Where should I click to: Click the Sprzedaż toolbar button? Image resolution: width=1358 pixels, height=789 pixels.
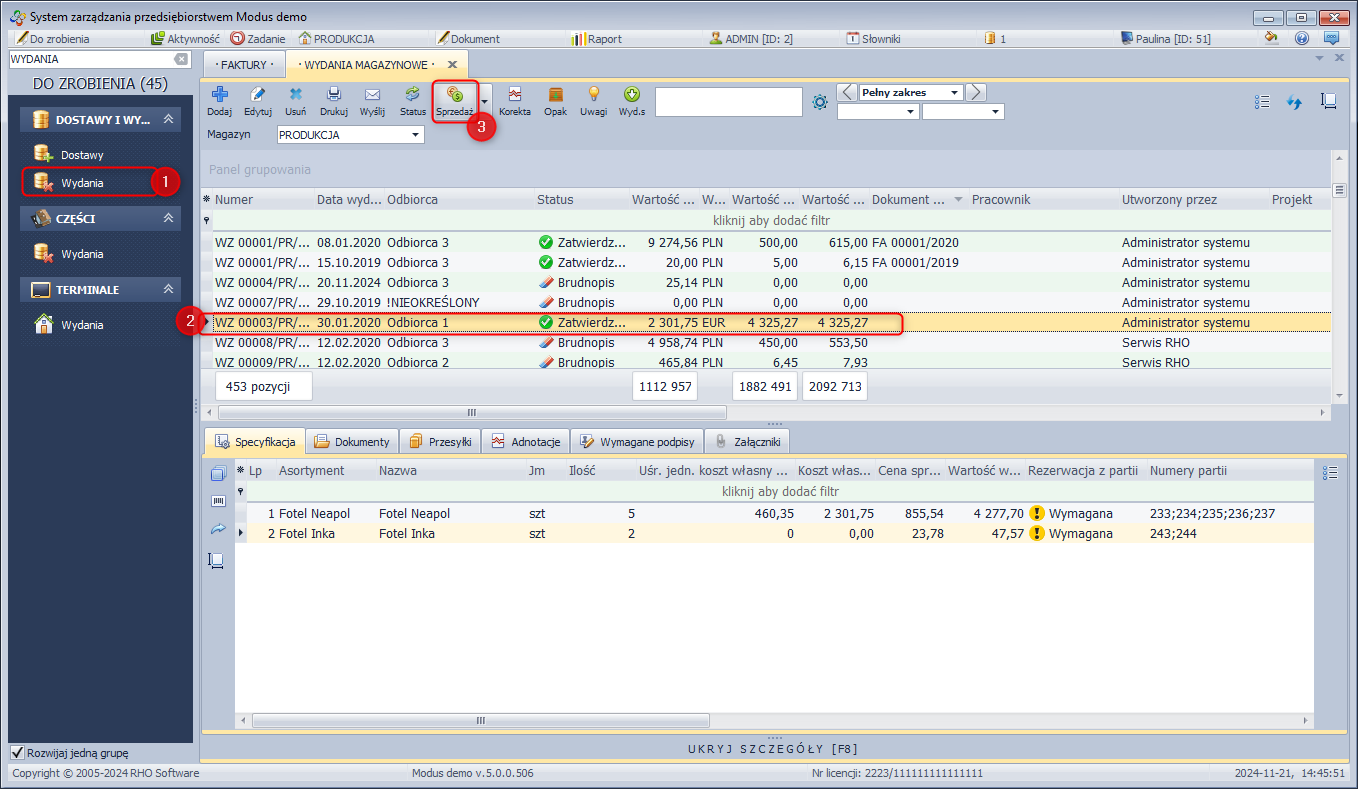[x=455, y=101]
